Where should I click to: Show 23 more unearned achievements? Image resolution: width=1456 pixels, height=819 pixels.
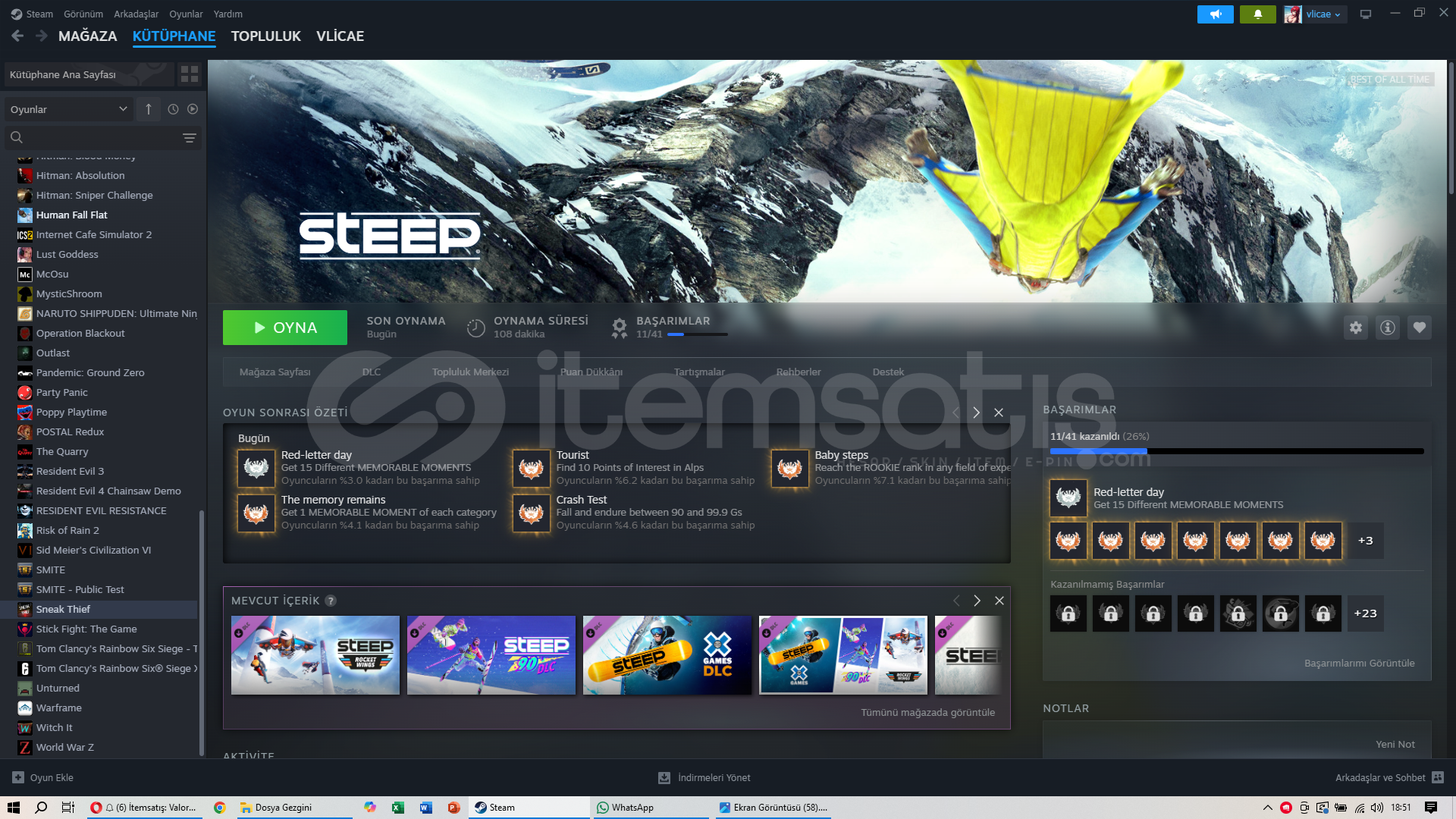1366,613
